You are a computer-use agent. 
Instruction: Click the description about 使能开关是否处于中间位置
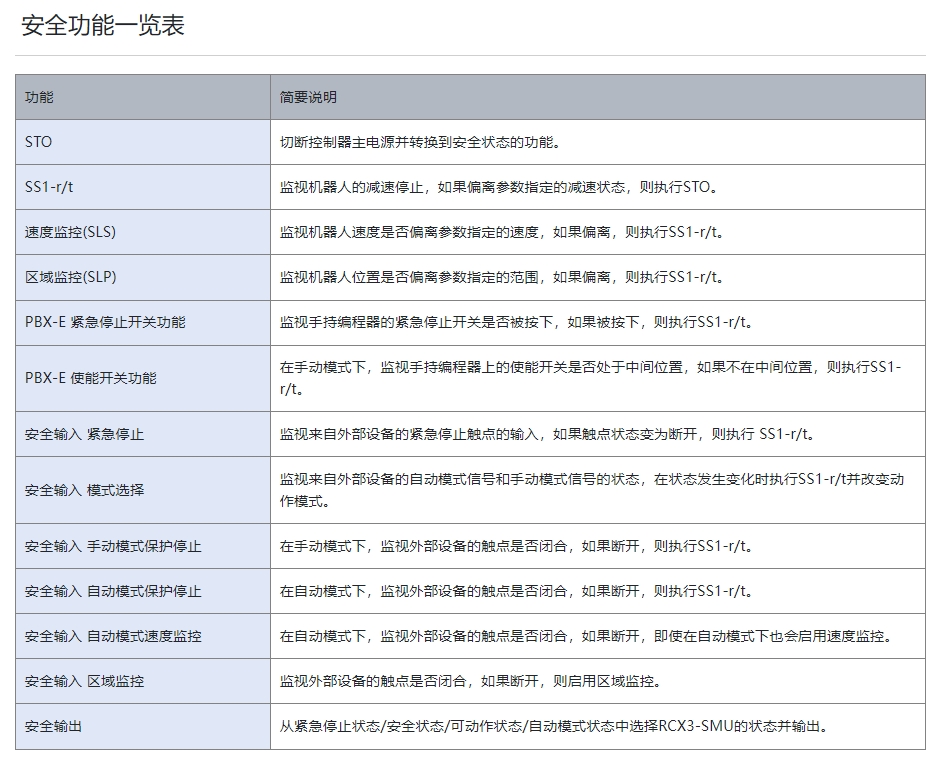coord(598,378)
